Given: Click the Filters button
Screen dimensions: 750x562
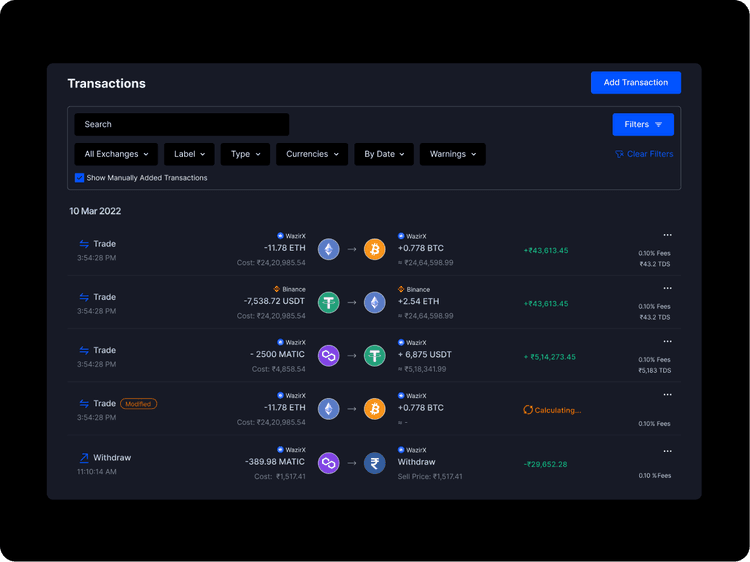Looking at the screenshot, I should click(x=642, y=125).
